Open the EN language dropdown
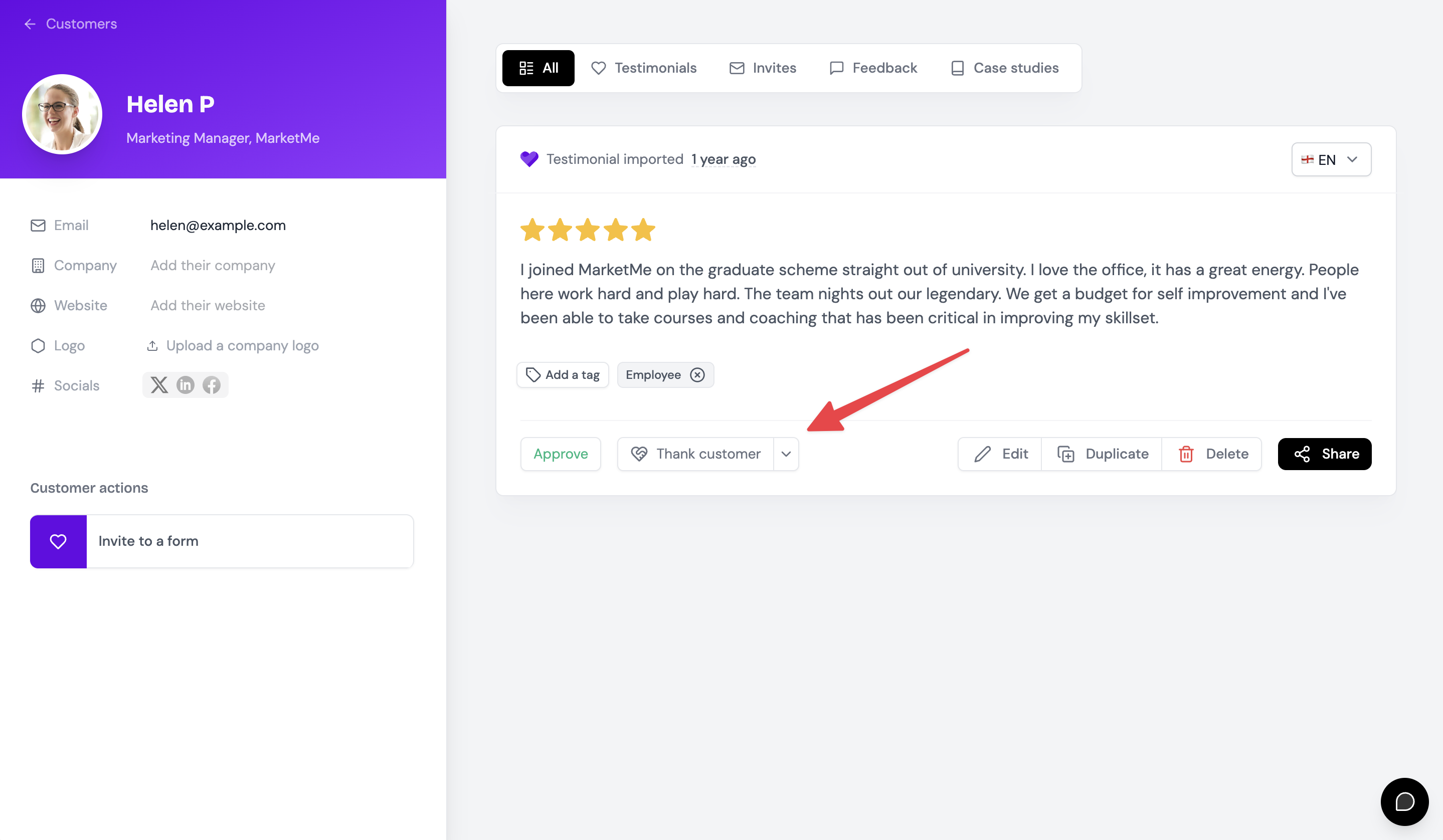The width and height of the screenshot is (1443, 840). [1331, 159]
